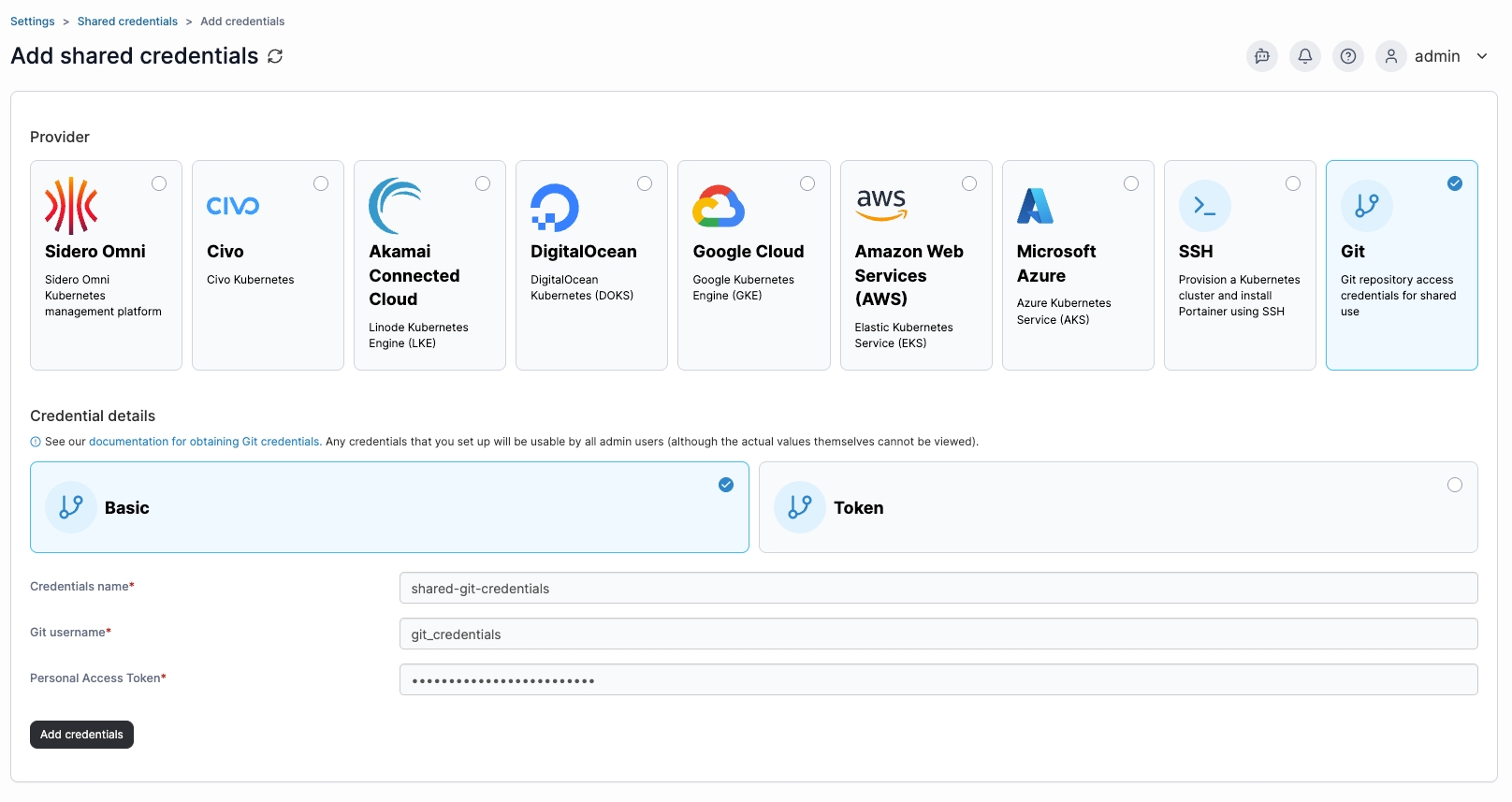The height and width of the screenshot is (802, 1512).
Task: Click the Microsoft Azure logo
Action: tap(1035, 206)
